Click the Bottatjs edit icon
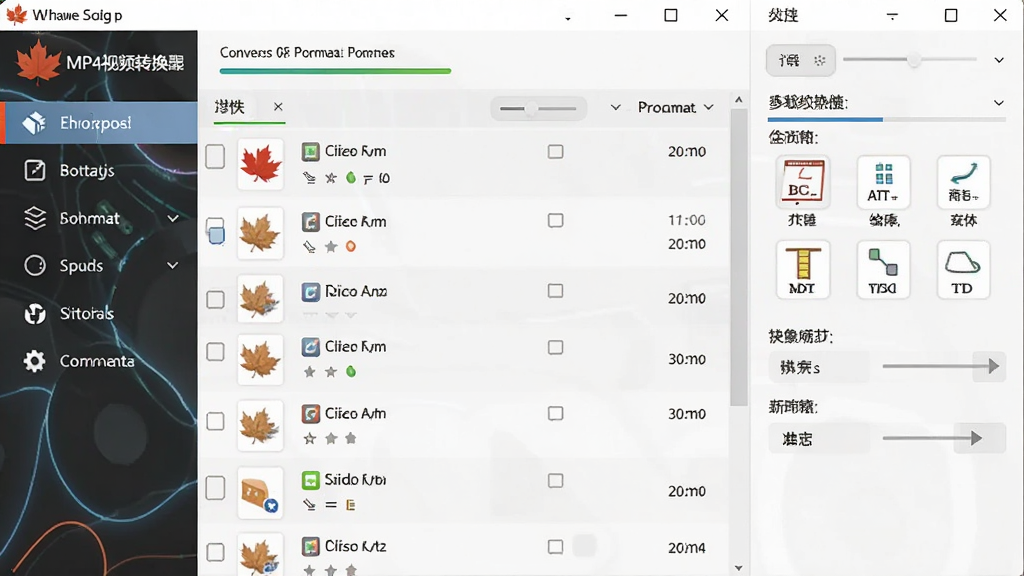Viewport: 1024px width, 576px height. [35, 170]
